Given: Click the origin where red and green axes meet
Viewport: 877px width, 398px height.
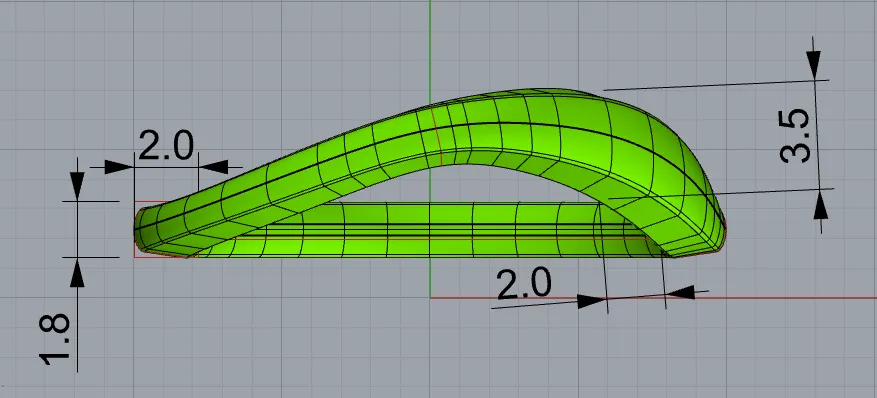Looking at the screenshot, I should pyautogui.click(x=430, y=297).
